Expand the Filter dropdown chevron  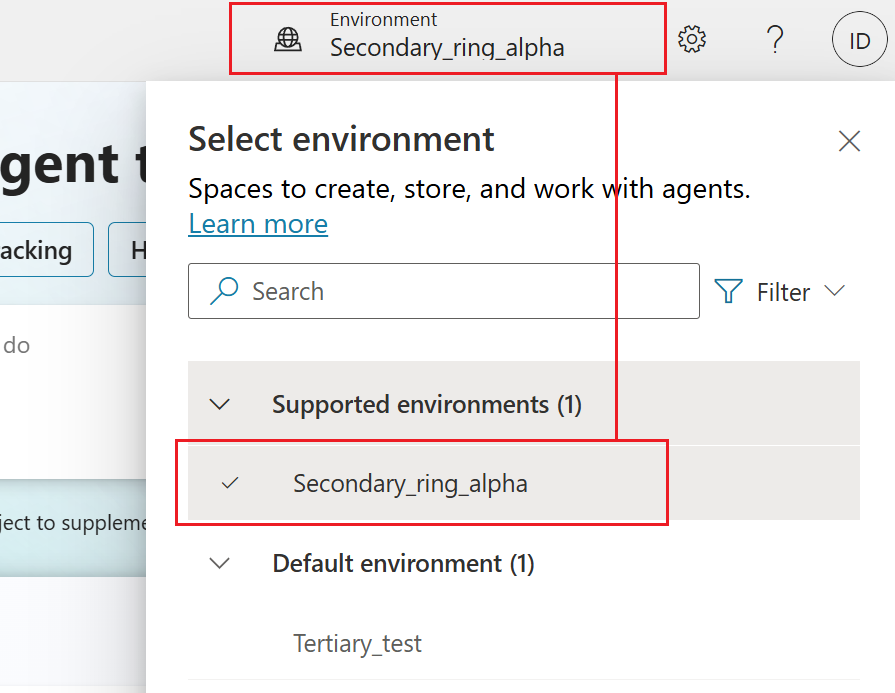click(x=834, y=291)
